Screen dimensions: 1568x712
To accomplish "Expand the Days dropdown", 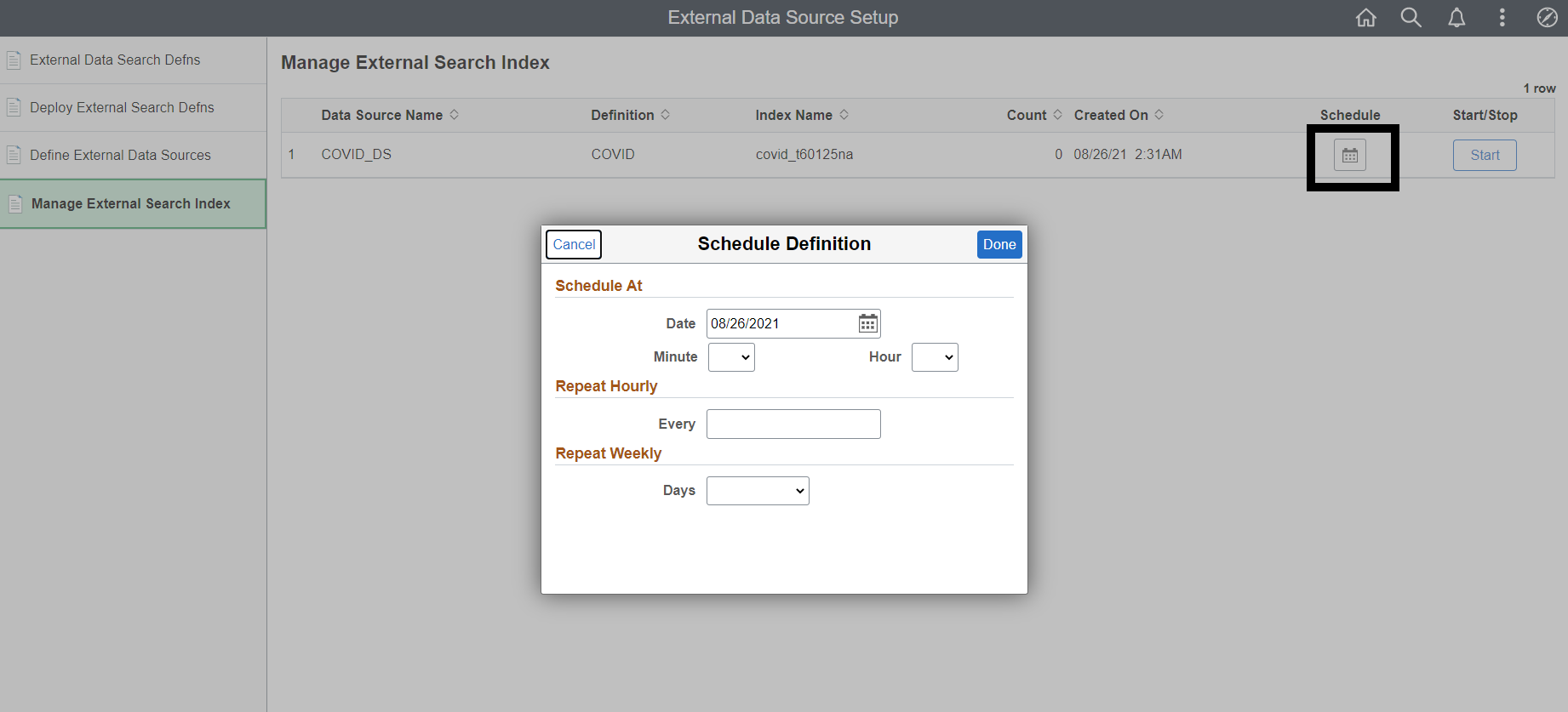I will [x=758, y=491].
